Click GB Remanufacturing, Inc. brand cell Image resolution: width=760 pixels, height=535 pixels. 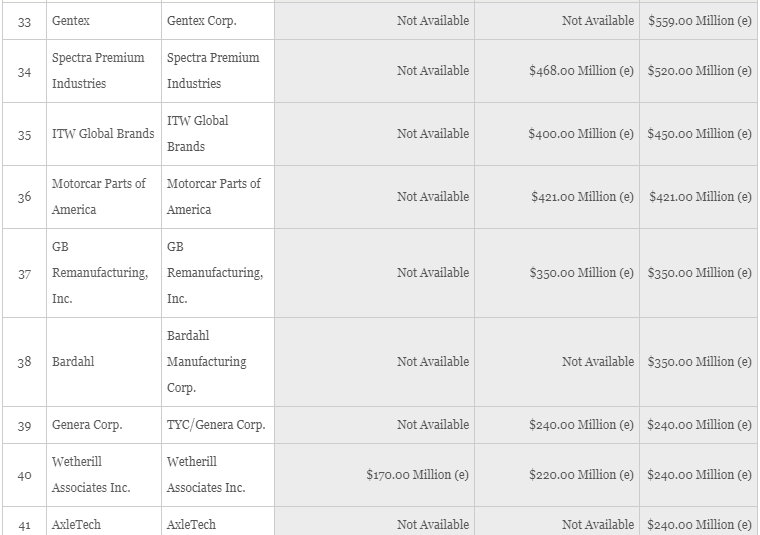click(x=104, y=273)
